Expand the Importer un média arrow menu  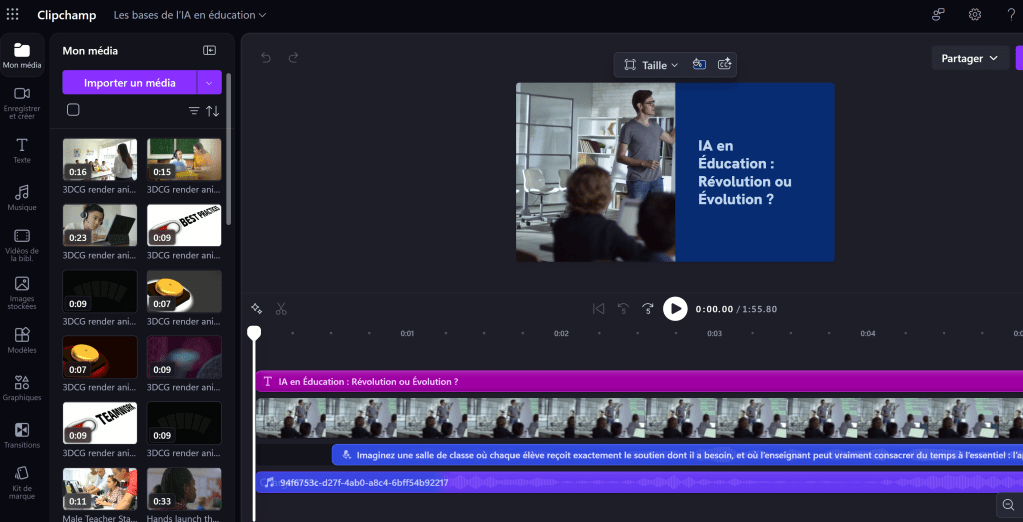point(209,83)
